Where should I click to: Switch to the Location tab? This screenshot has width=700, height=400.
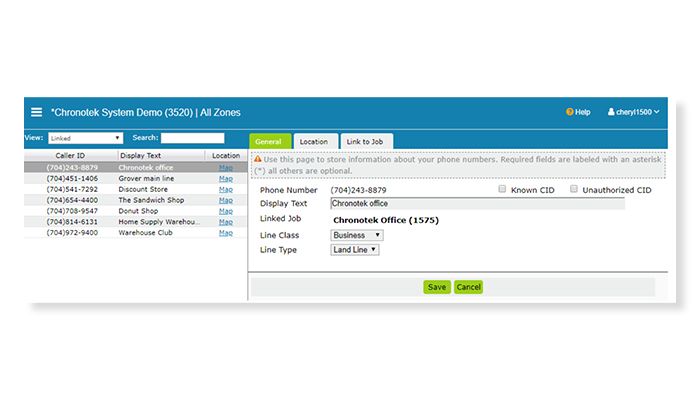314,142
